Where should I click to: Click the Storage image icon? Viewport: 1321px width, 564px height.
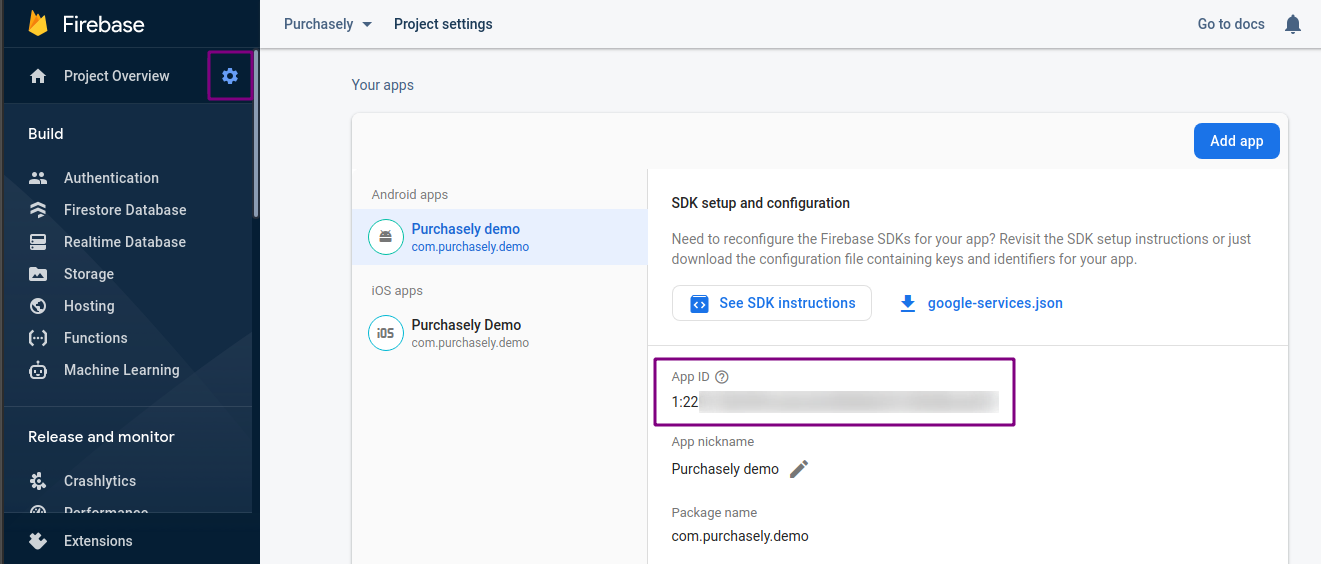[38, 274]
